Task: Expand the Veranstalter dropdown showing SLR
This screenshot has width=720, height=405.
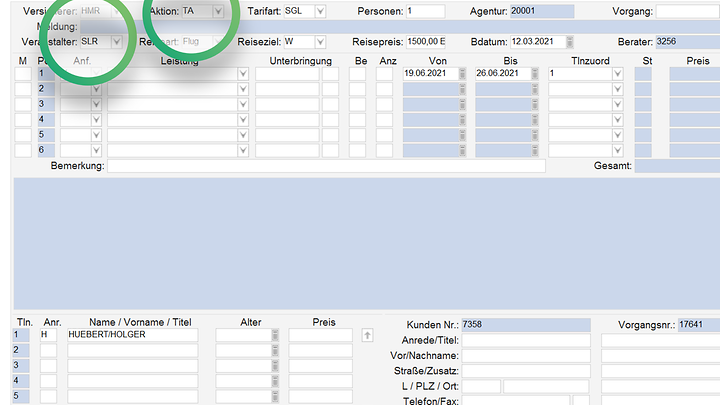Action: 117,42
